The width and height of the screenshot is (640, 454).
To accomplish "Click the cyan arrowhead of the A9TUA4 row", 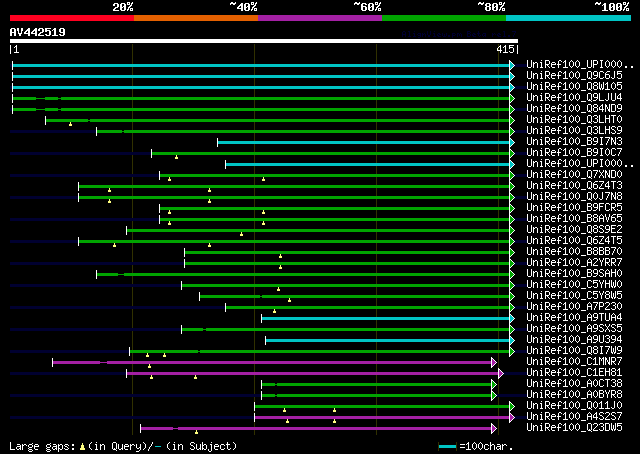I will [x=512, y=318].
